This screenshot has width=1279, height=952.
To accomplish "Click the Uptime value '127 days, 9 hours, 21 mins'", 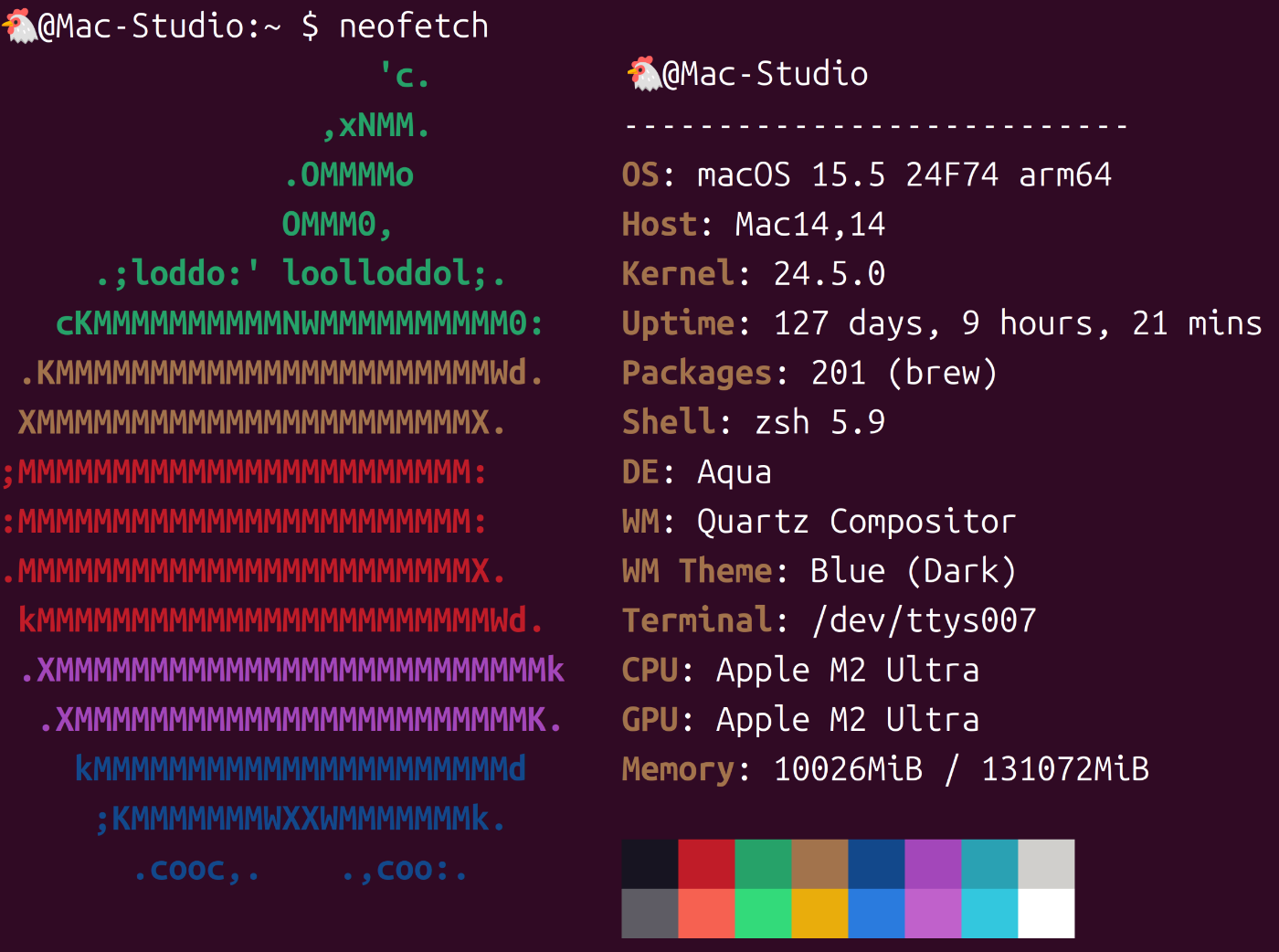I will (1018, 323).
